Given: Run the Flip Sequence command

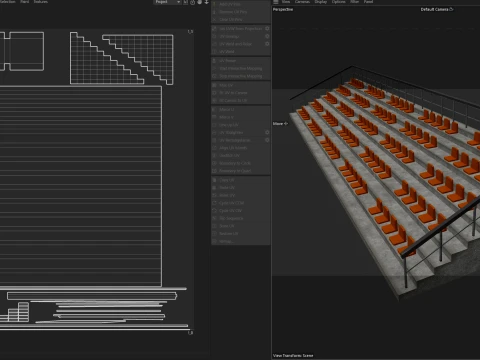Looking at the screenshot, I should (x=241, y=218).
